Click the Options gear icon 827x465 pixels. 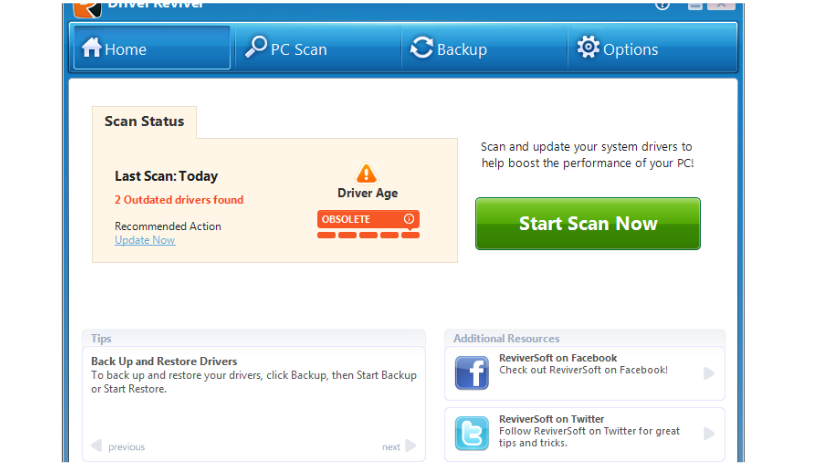click(588, 48)
